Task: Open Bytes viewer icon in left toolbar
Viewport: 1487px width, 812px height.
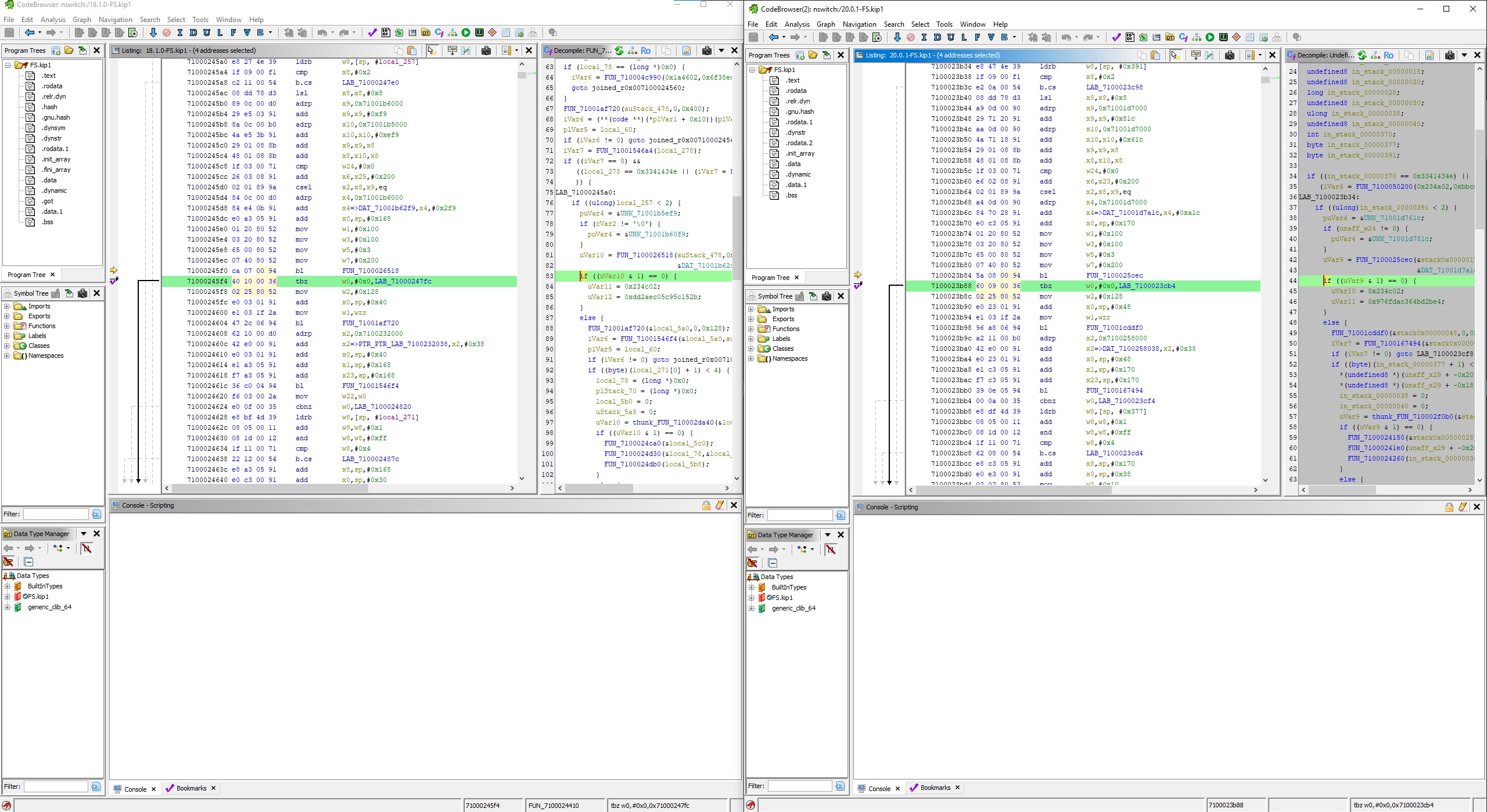Action: (386, 33)
